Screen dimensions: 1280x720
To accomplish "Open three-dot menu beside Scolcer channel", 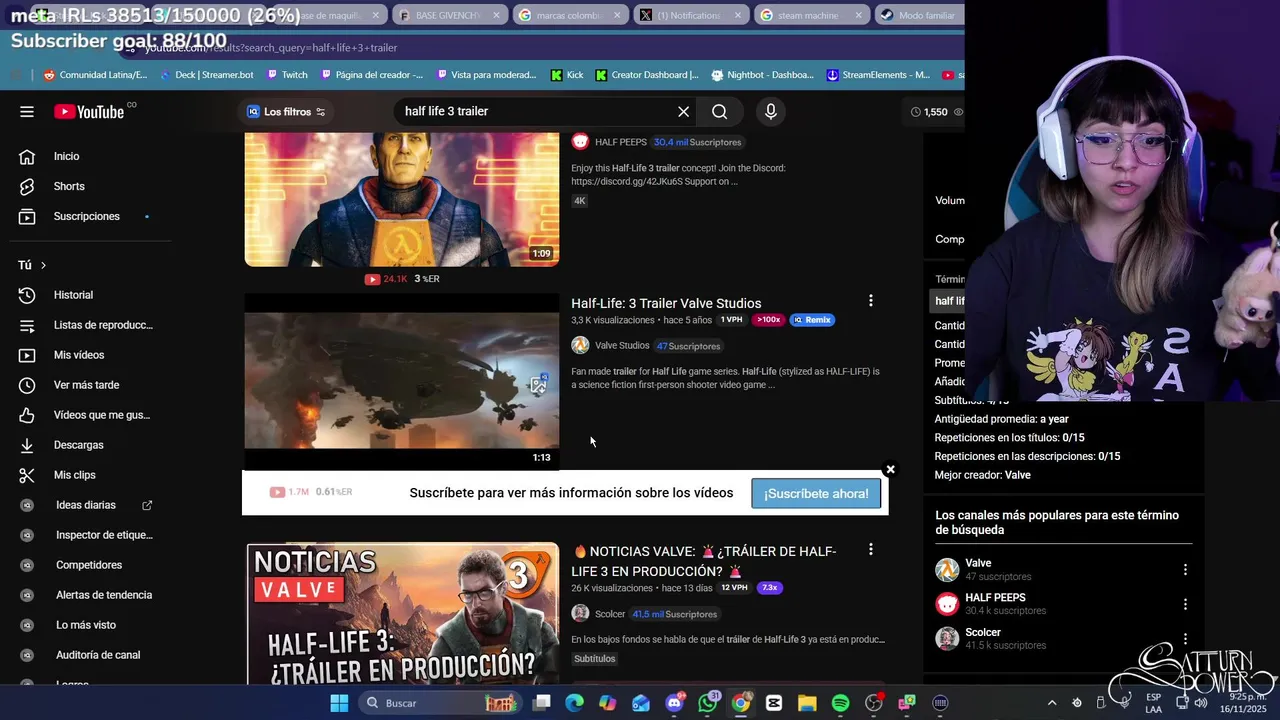I will click(1185, 639).
